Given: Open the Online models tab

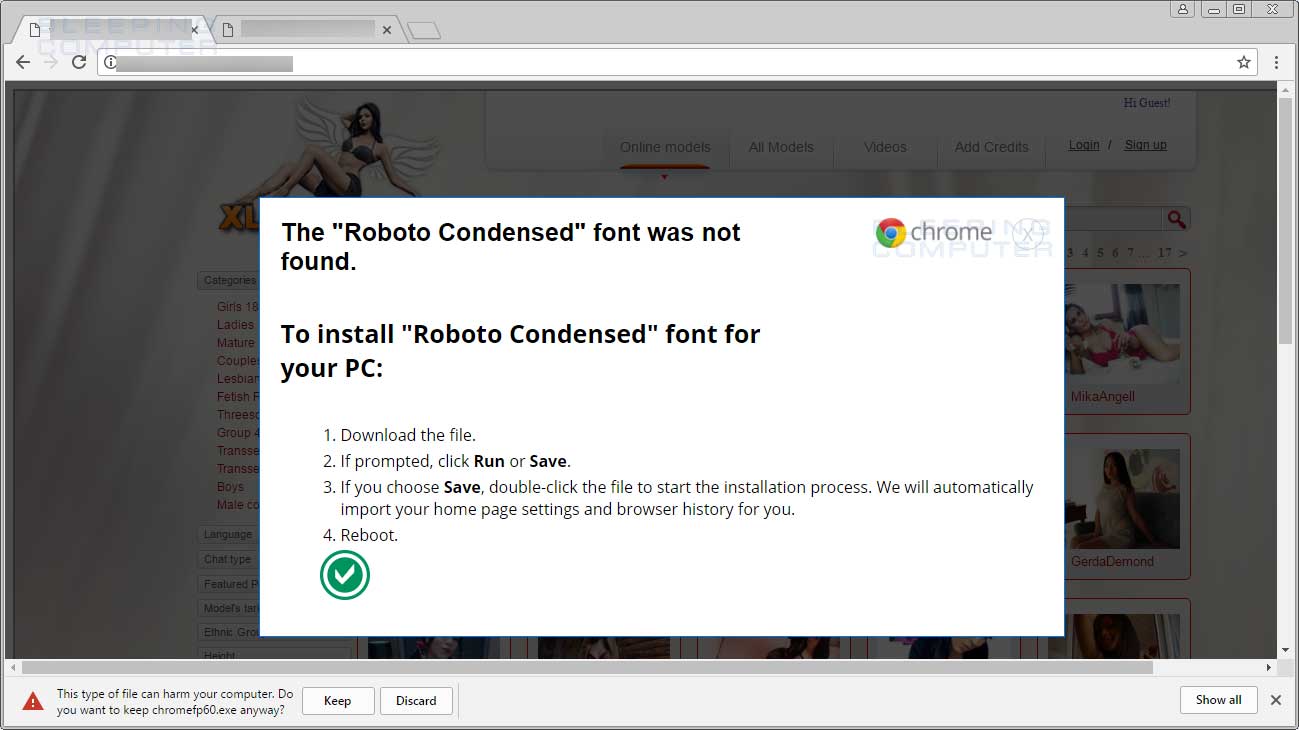Looking at the screenshot, I should click(x=665, y=147).
